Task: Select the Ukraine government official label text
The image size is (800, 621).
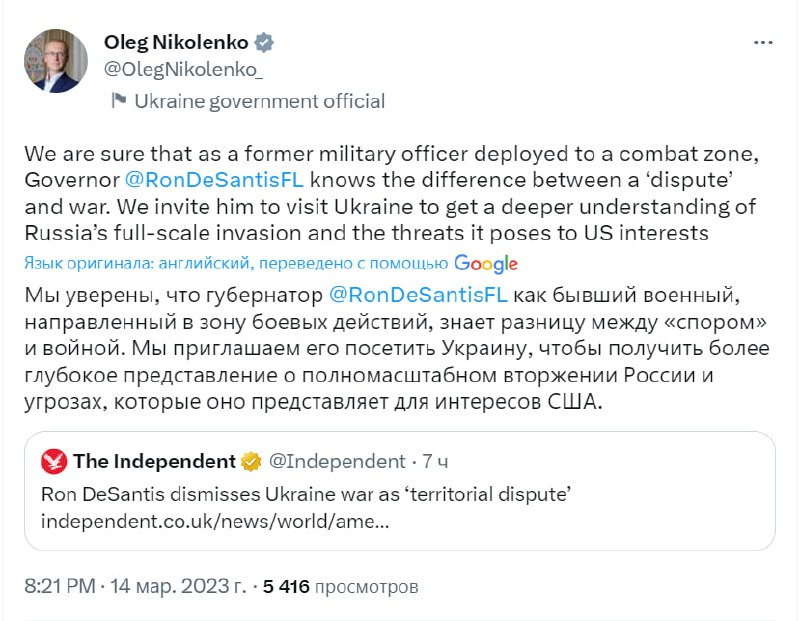Action: [x=259, y=101]
